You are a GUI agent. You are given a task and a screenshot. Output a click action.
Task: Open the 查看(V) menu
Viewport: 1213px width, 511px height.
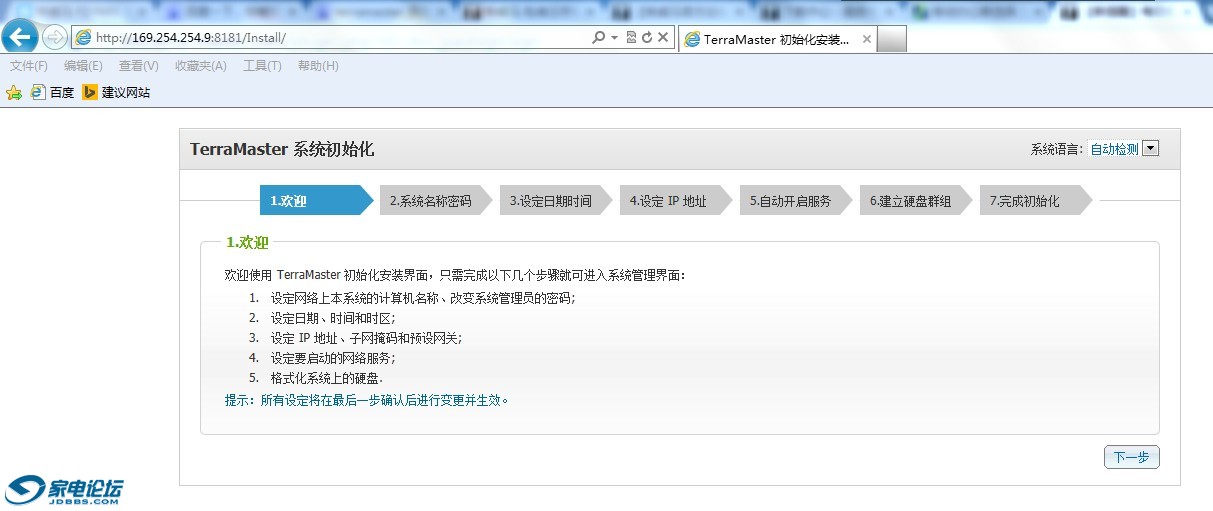point(138,66)
